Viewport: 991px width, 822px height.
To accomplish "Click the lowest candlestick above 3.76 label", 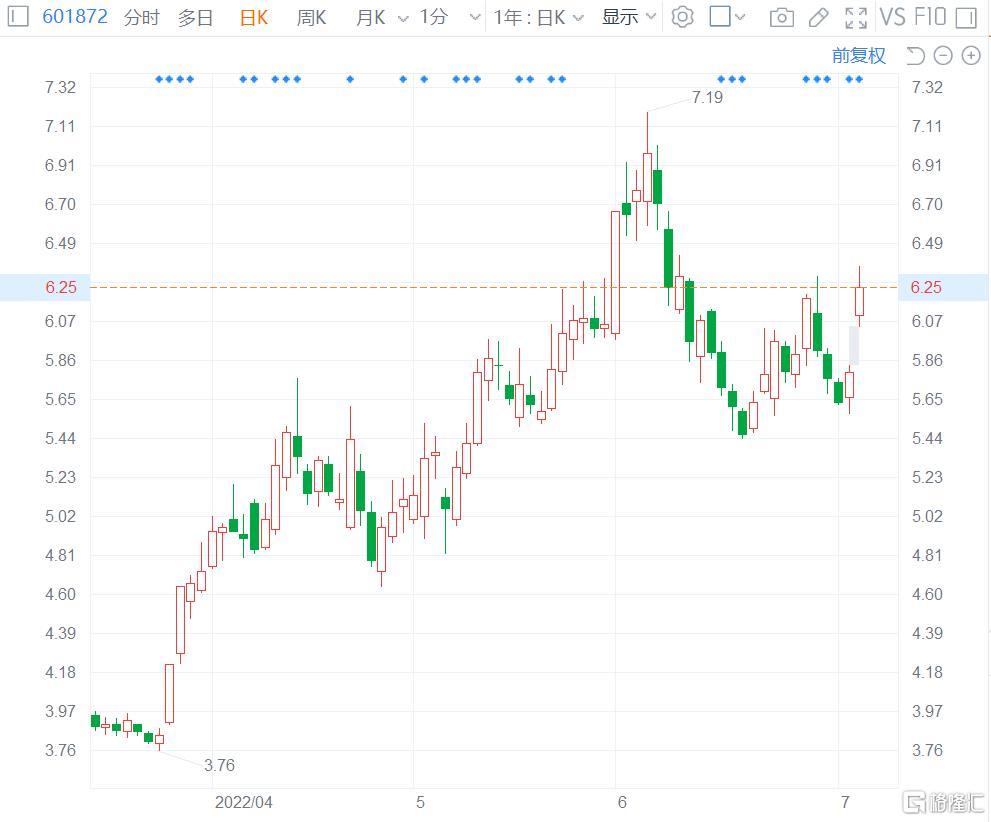I will (159, 739).
